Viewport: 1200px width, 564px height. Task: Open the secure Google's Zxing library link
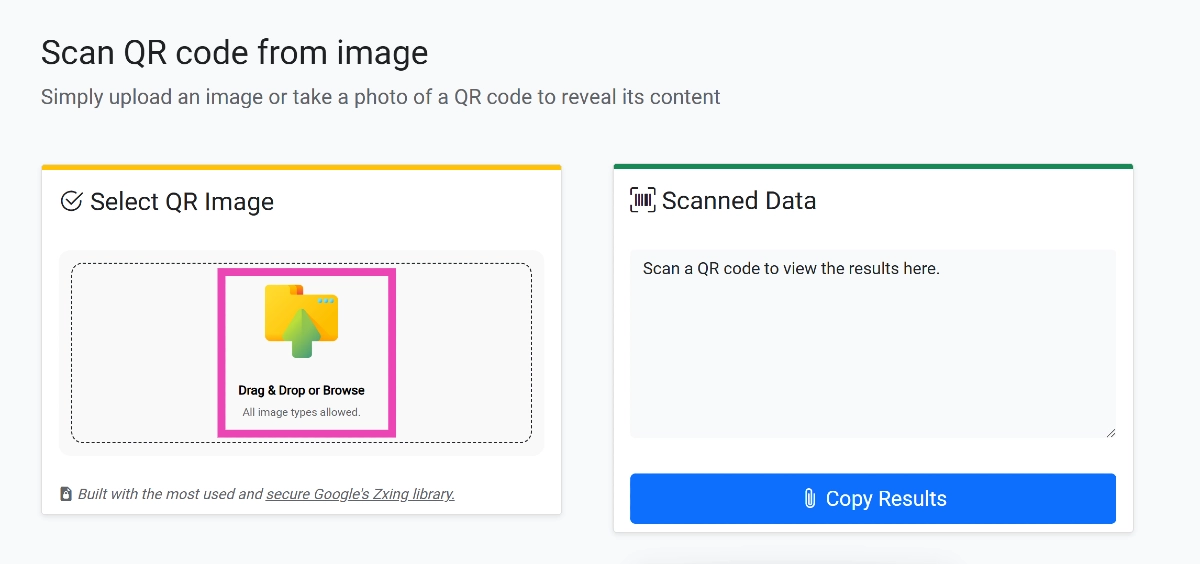pos(360,494)
